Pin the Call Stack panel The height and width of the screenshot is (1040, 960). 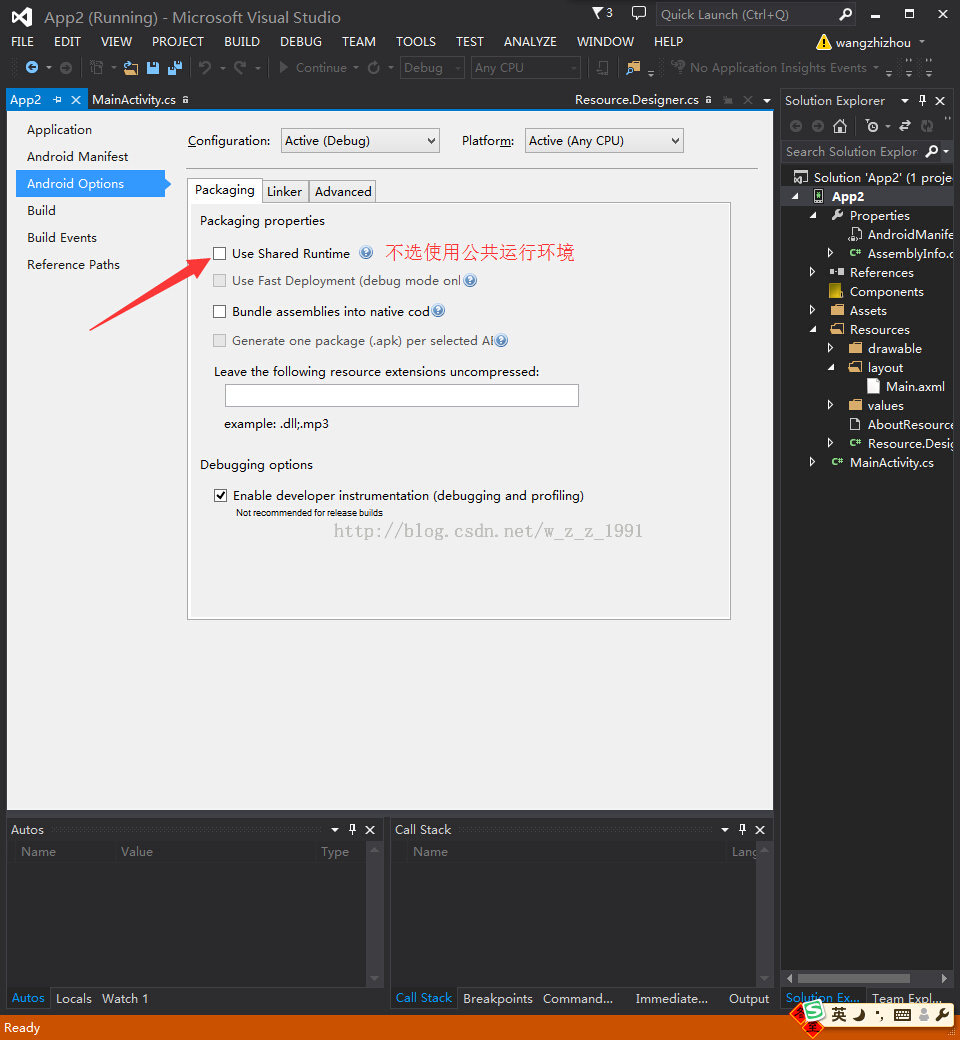(x=742, y=829)
